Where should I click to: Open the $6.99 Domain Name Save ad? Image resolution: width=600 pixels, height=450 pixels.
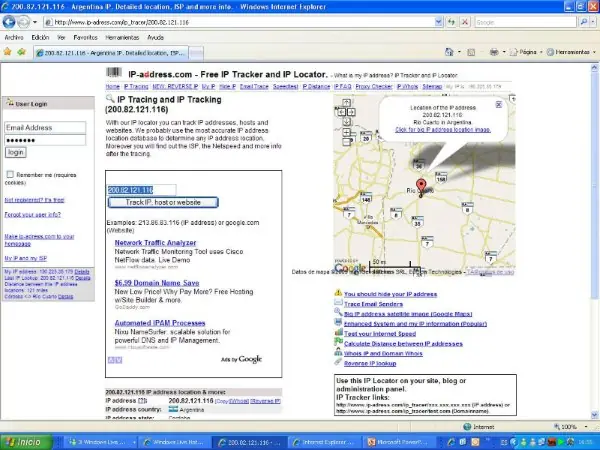[x=157, y=283]
